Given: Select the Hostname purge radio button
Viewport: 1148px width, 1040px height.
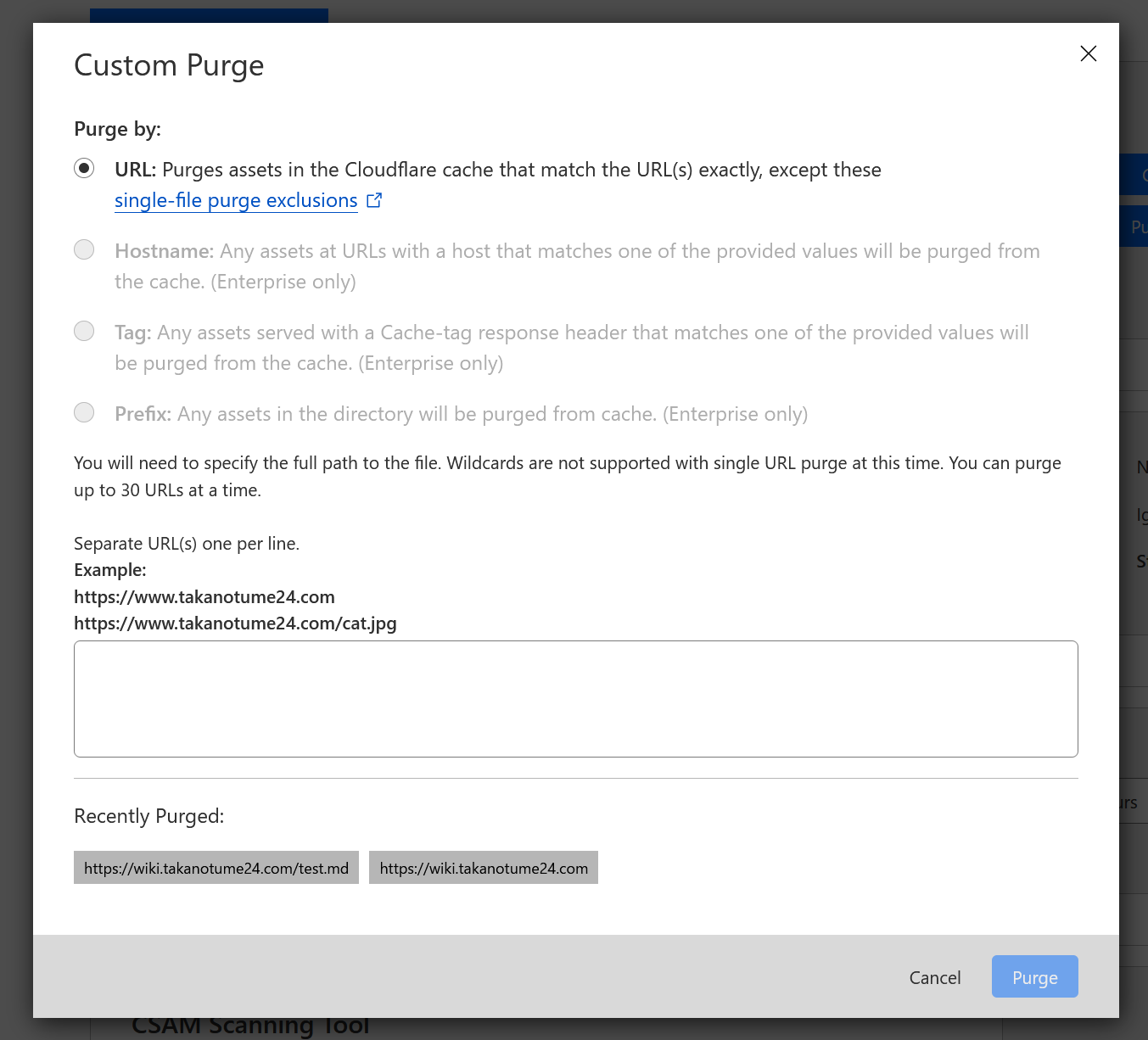Looking at the screenshot, I should 84,249.
